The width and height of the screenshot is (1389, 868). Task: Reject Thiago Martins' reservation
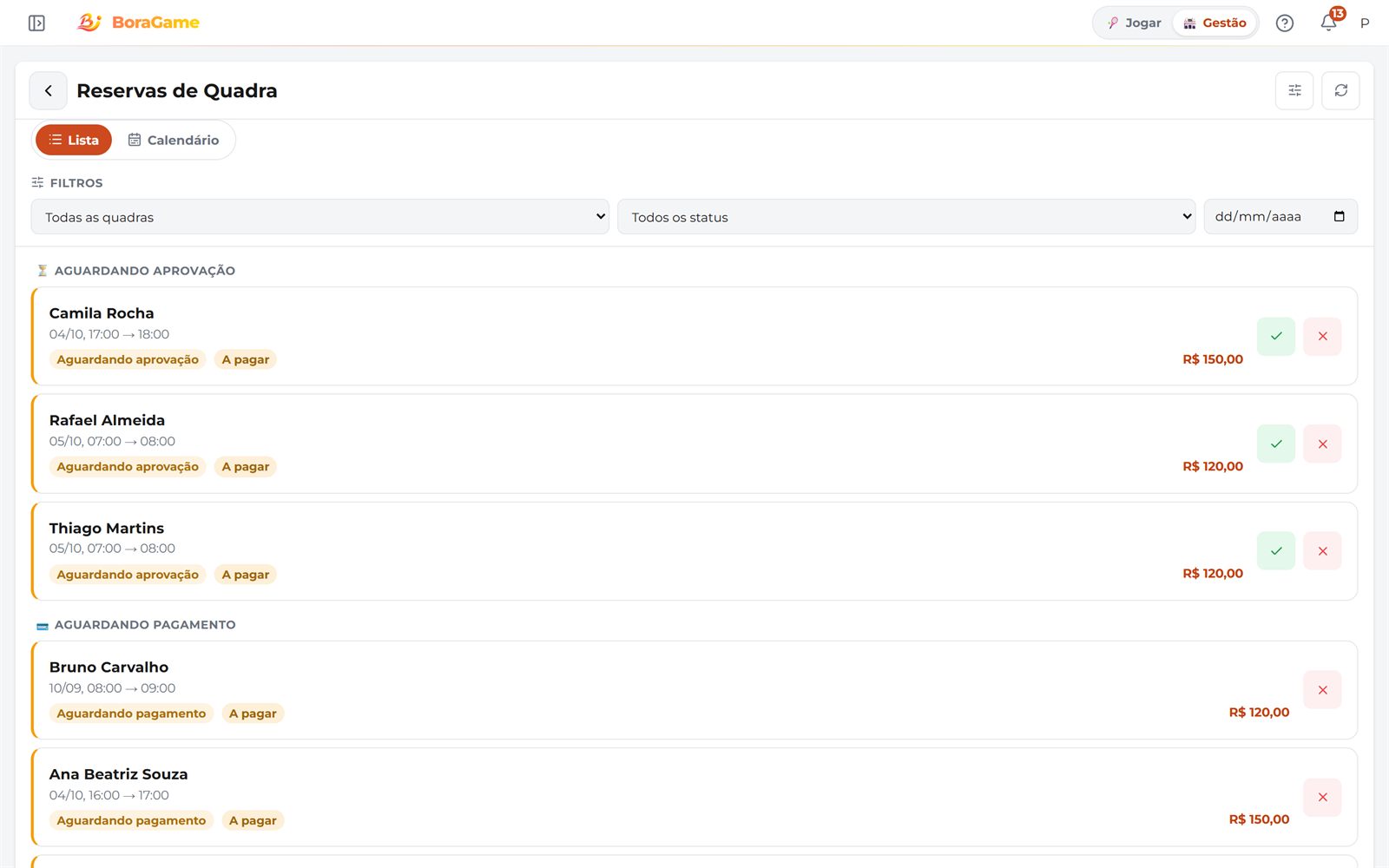(x=1322, y=551)
